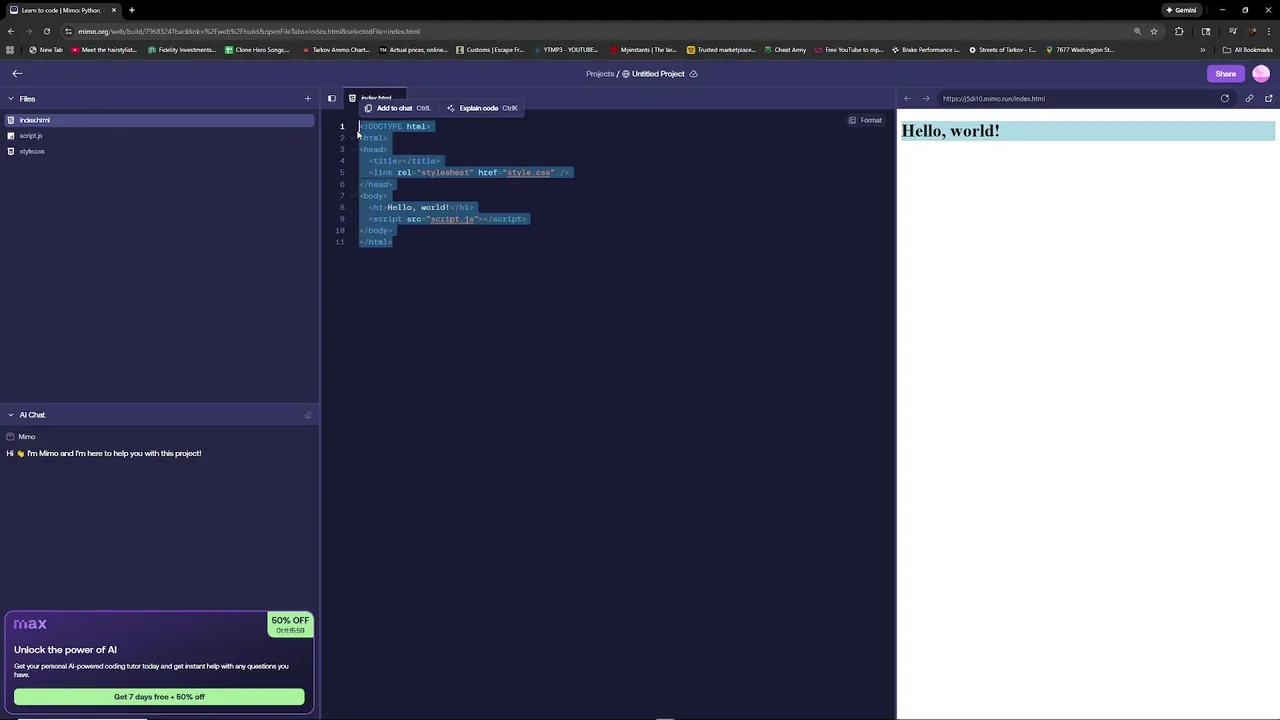
Task: Click the Share button
Action: pos(1225,73)
